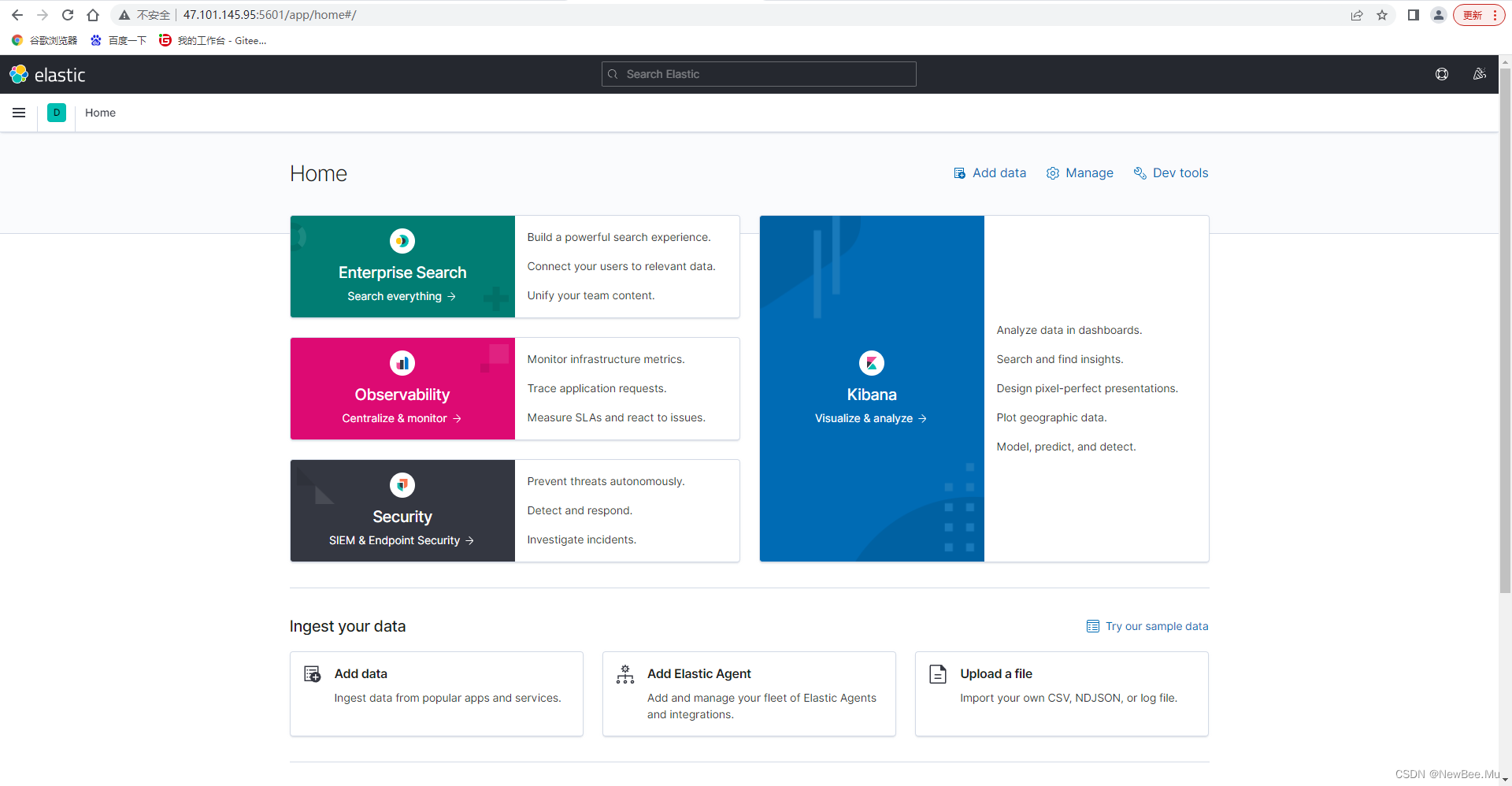Click 'Plot geographic data.' text
Screen dimensions: 1512x786
click(x=1051, y=417)
